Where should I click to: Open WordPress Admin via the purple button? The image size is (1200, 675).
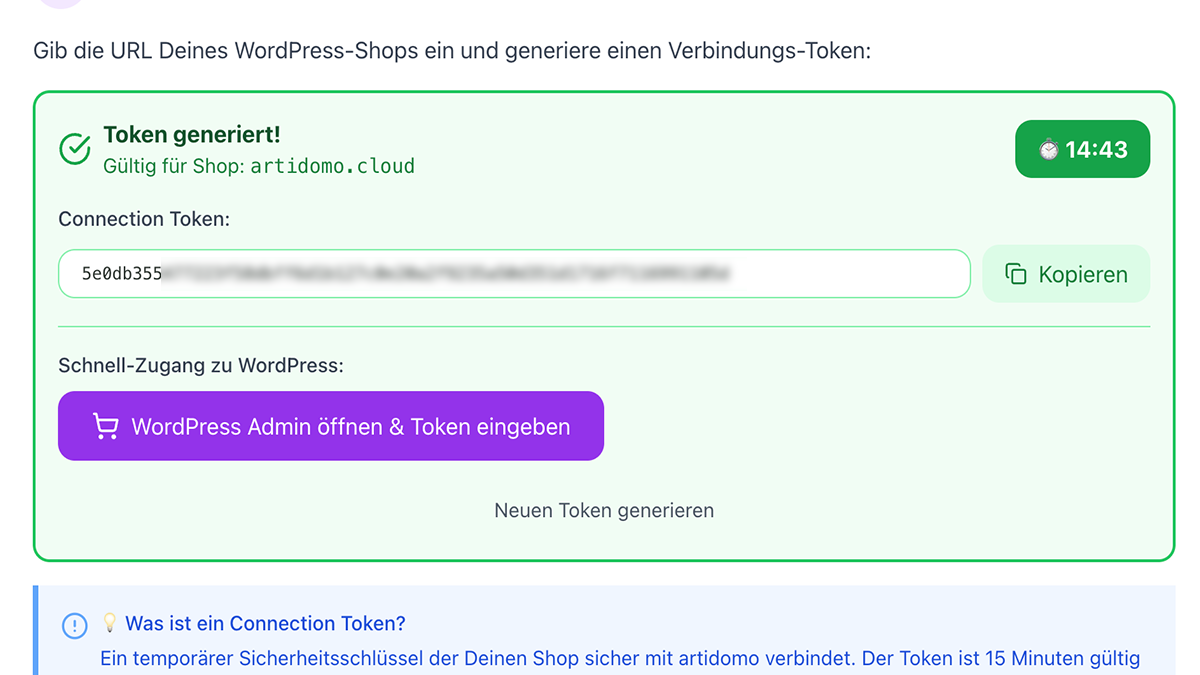point(331,426)
